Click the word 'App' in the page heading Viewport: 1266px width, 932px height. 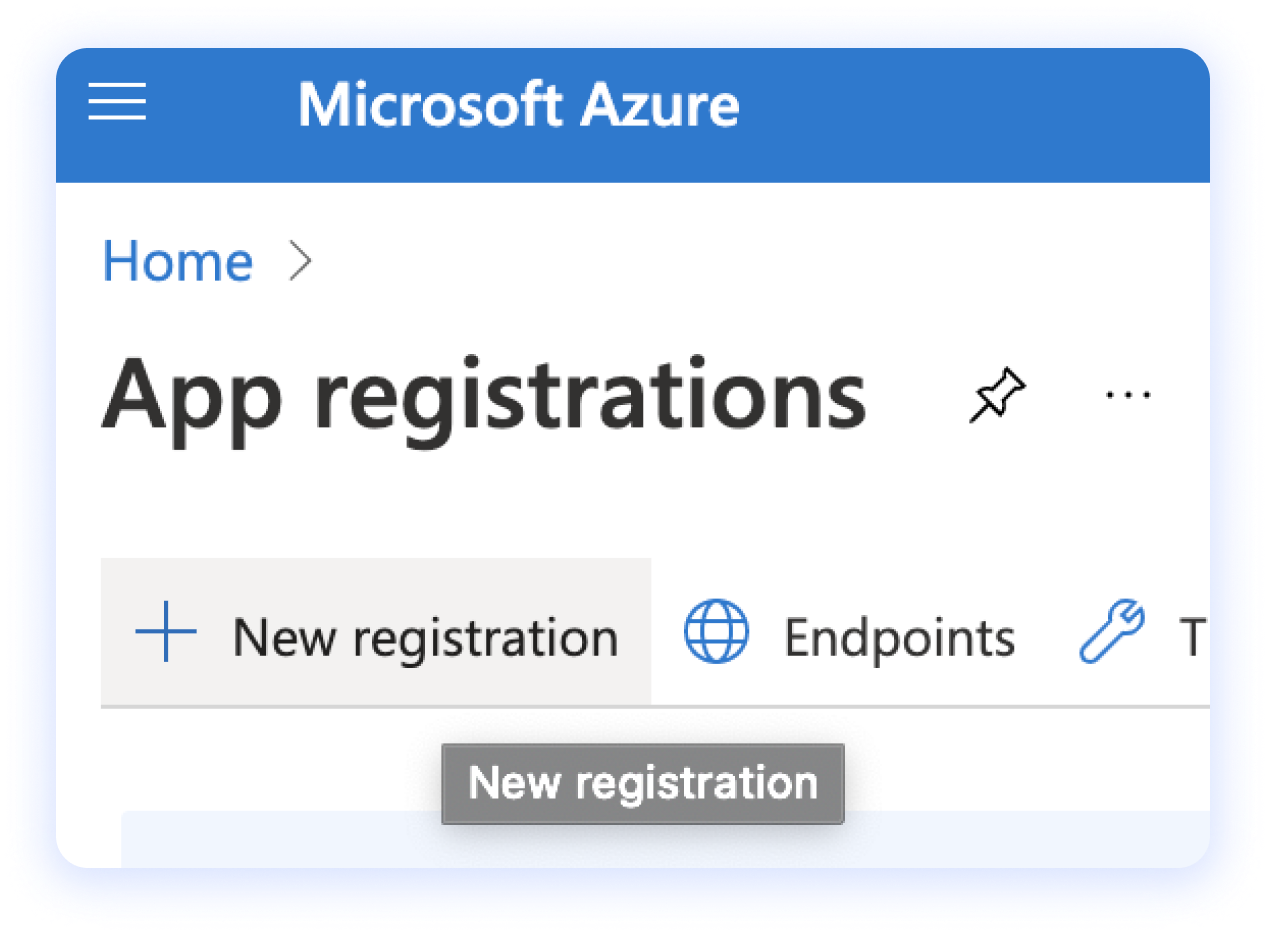[x=192, y=394]
